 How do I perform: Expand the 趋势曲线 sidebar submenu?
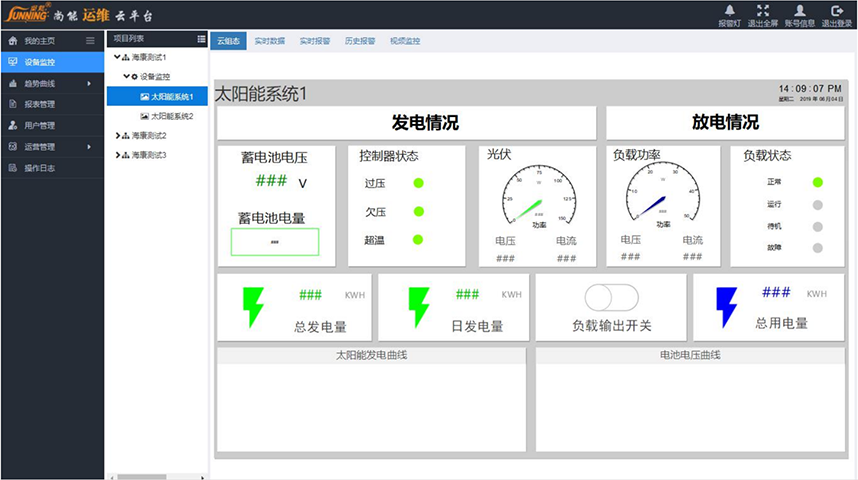[89, 84]
